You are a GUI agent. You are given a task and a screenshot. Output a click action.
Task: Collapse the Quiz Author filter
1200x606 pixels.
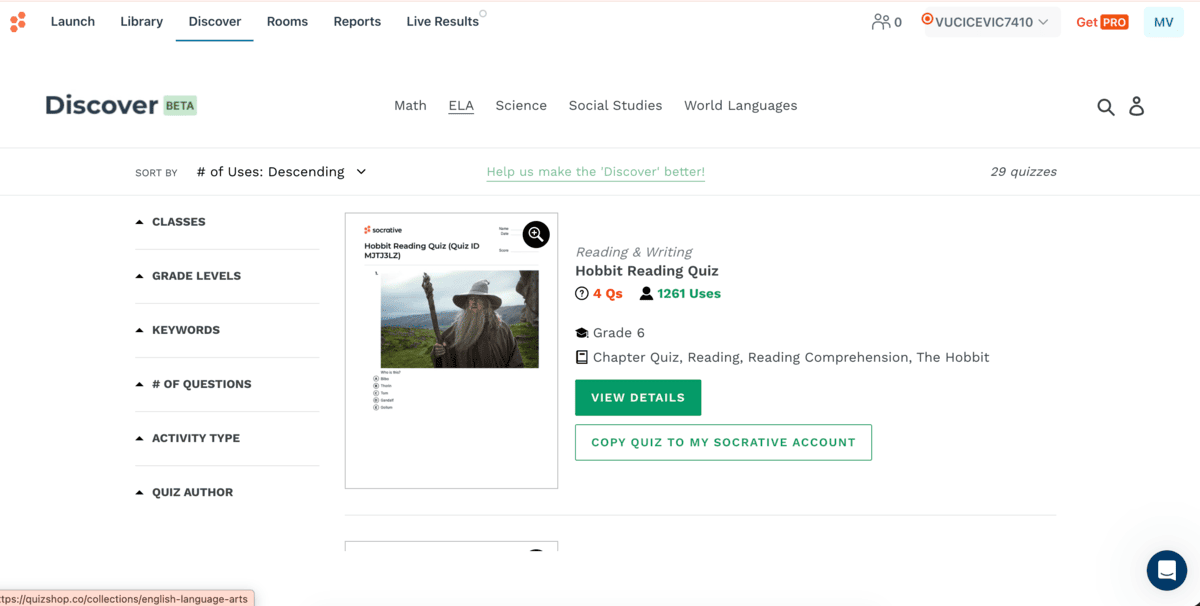click(184, 492)
